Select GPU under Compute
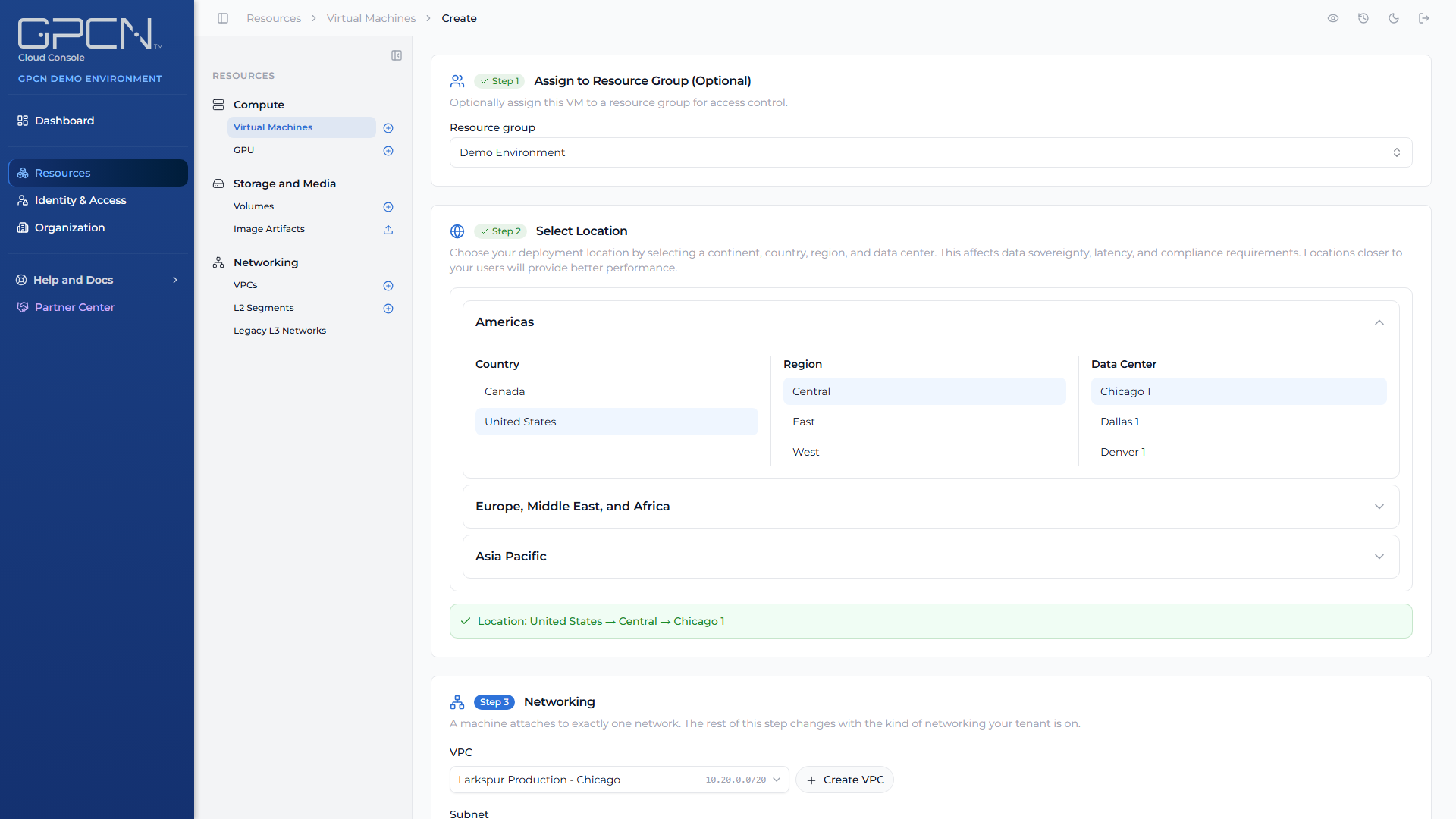 pyautogui.click(x=302, y=150)
